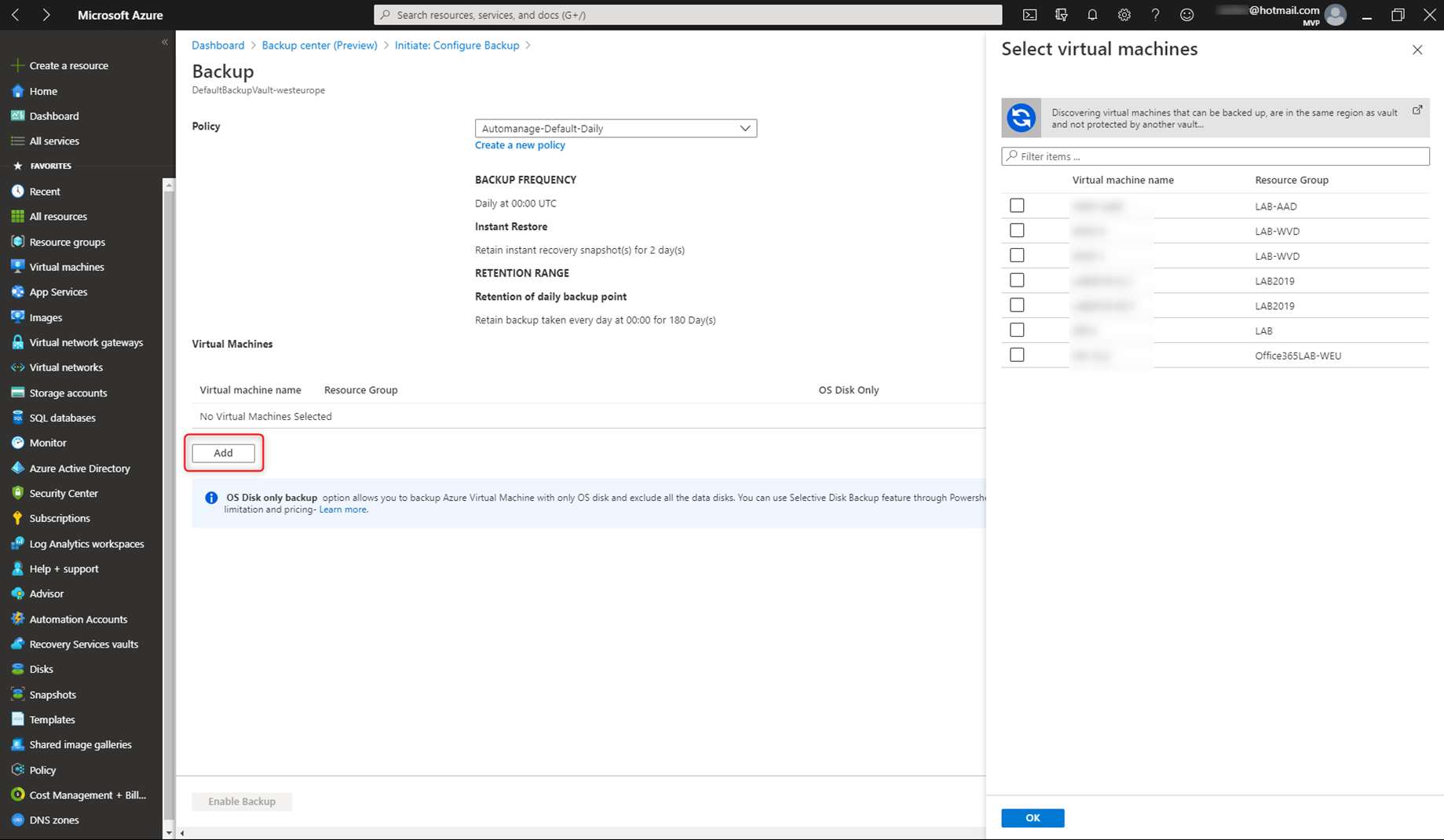Open the feedback smiley icon
Image resolution: width=1444 pixels, height=840 pixels.
click(x=1186, y=15)
